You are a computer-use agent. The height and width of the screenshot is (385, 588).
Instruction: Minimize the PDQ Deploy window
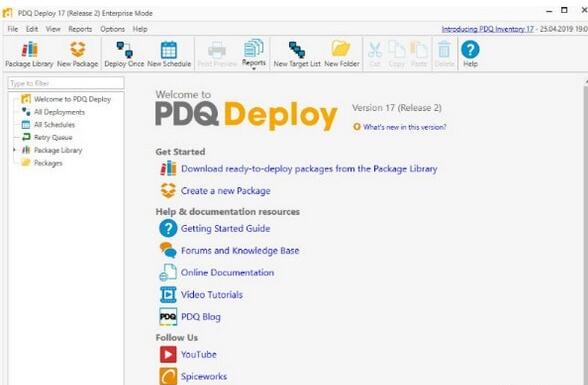549,11
